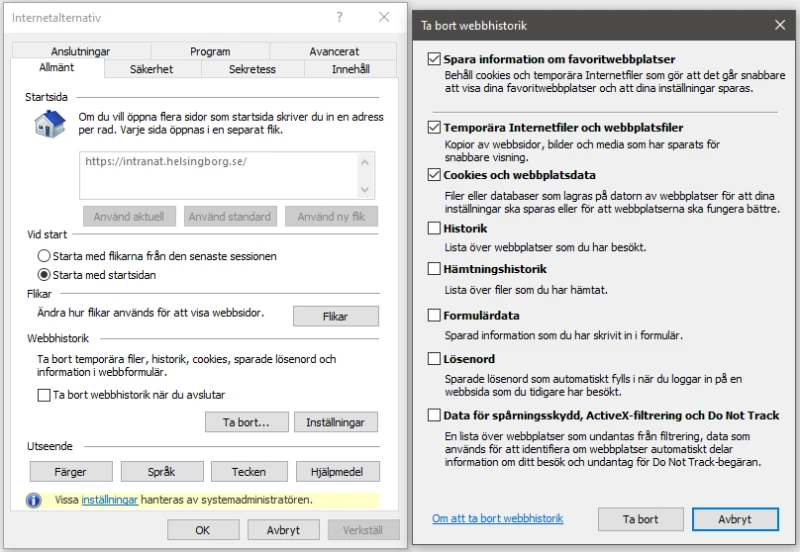Open the Innehåll tab

click(x=351, y=69)
